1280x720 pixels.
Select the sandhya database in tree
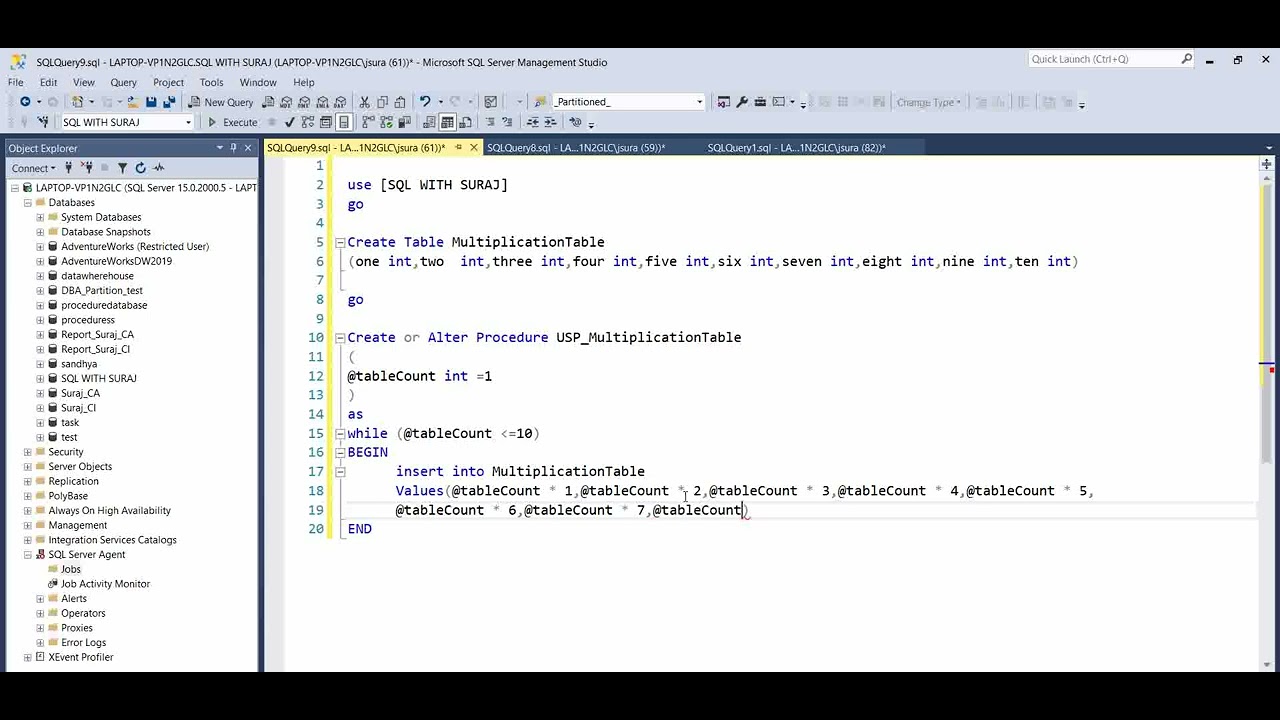[x=79, y=364]
